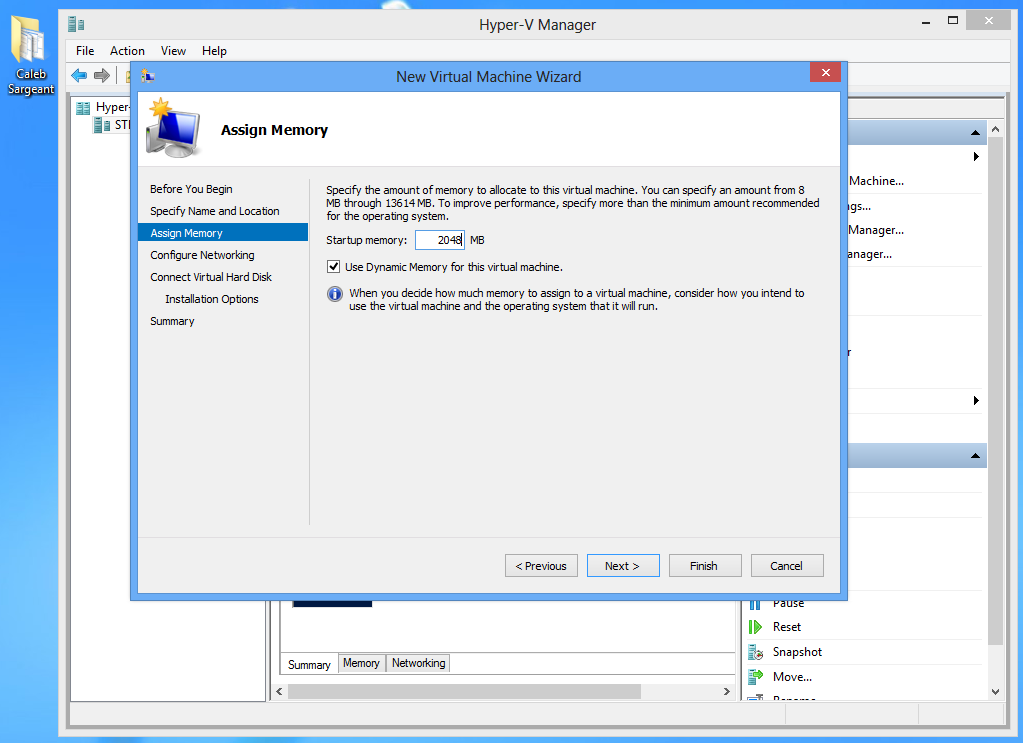Select Assign Memory step in sidebar
The height and width of the screenshot is (743, 1023).
pos(223,233)
